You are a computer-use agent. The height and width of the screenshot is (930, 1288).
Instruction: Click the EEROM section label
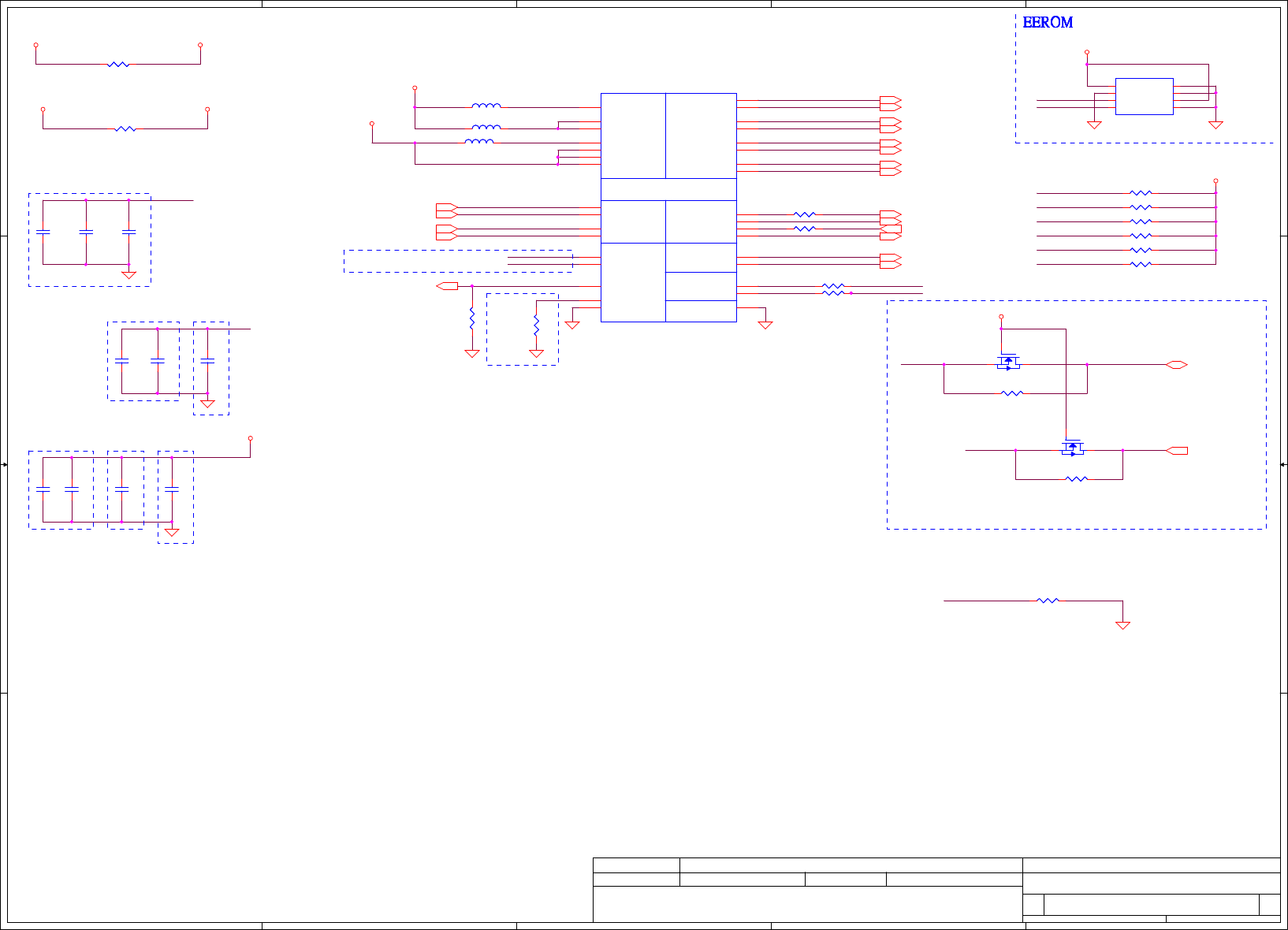click(x=1048, y=23)
